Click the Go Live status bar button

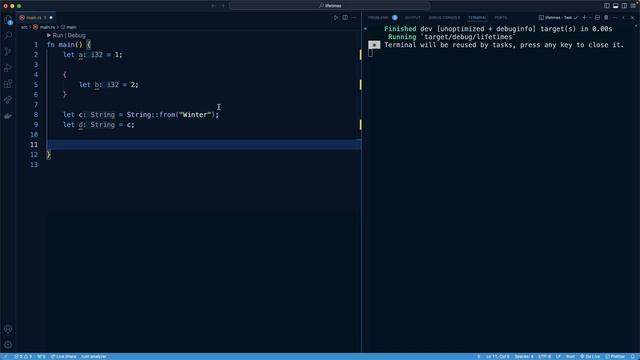pos(590,357)
